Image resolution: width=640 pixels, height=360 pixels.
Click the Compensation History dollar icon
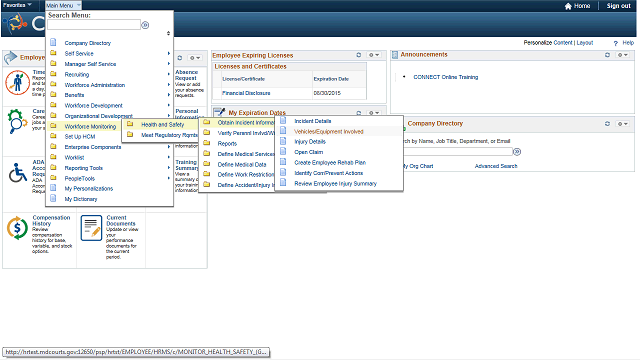pos(18,227)
